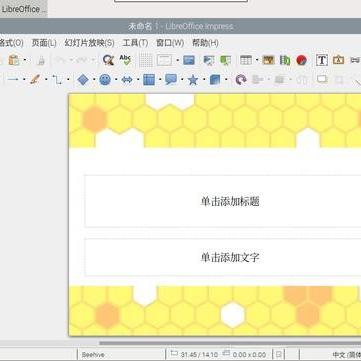Open the 页面(L) menu

pos(44,43)
